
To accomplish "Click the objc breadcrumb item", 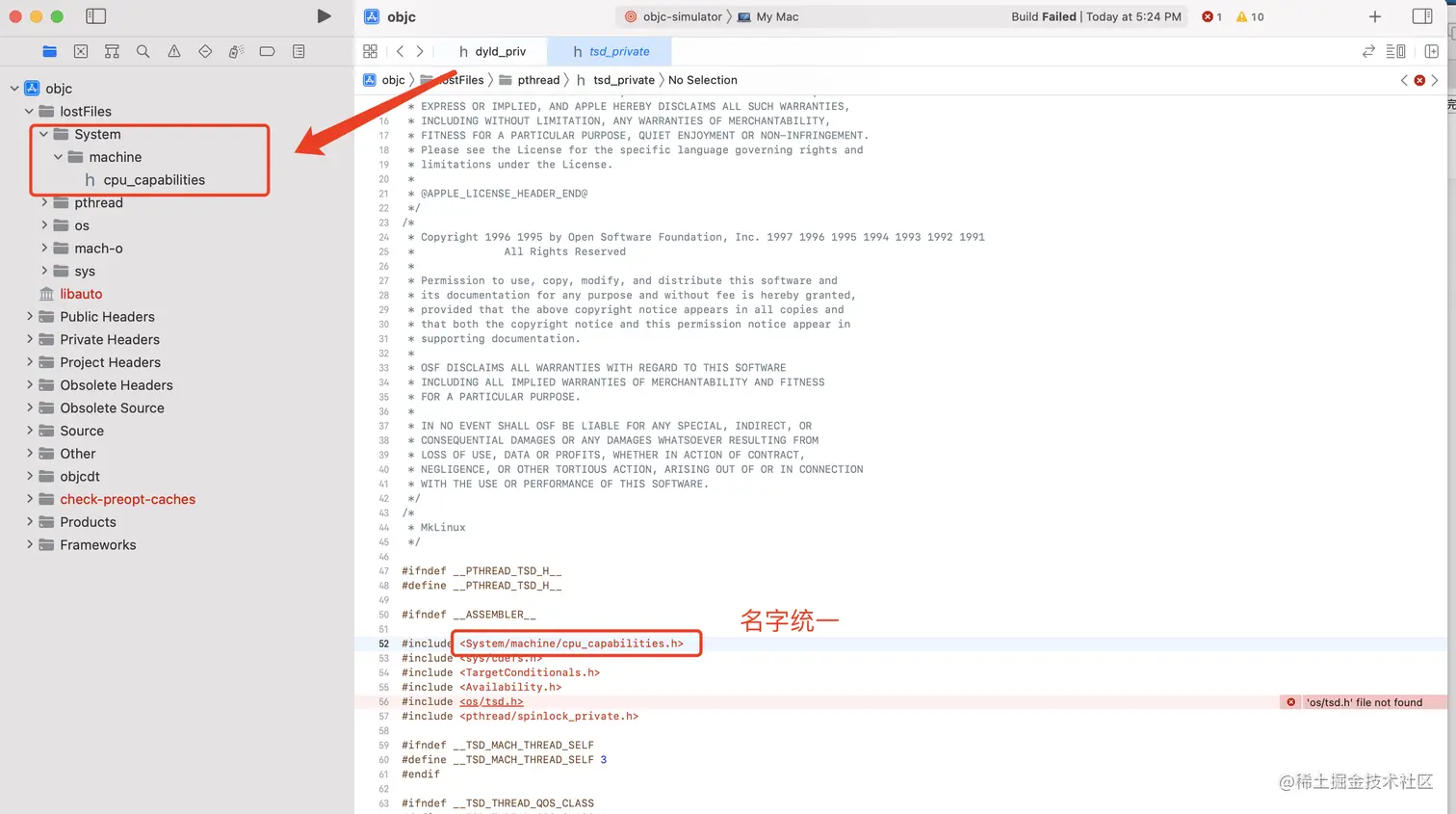I will click(x=384, y=80).
